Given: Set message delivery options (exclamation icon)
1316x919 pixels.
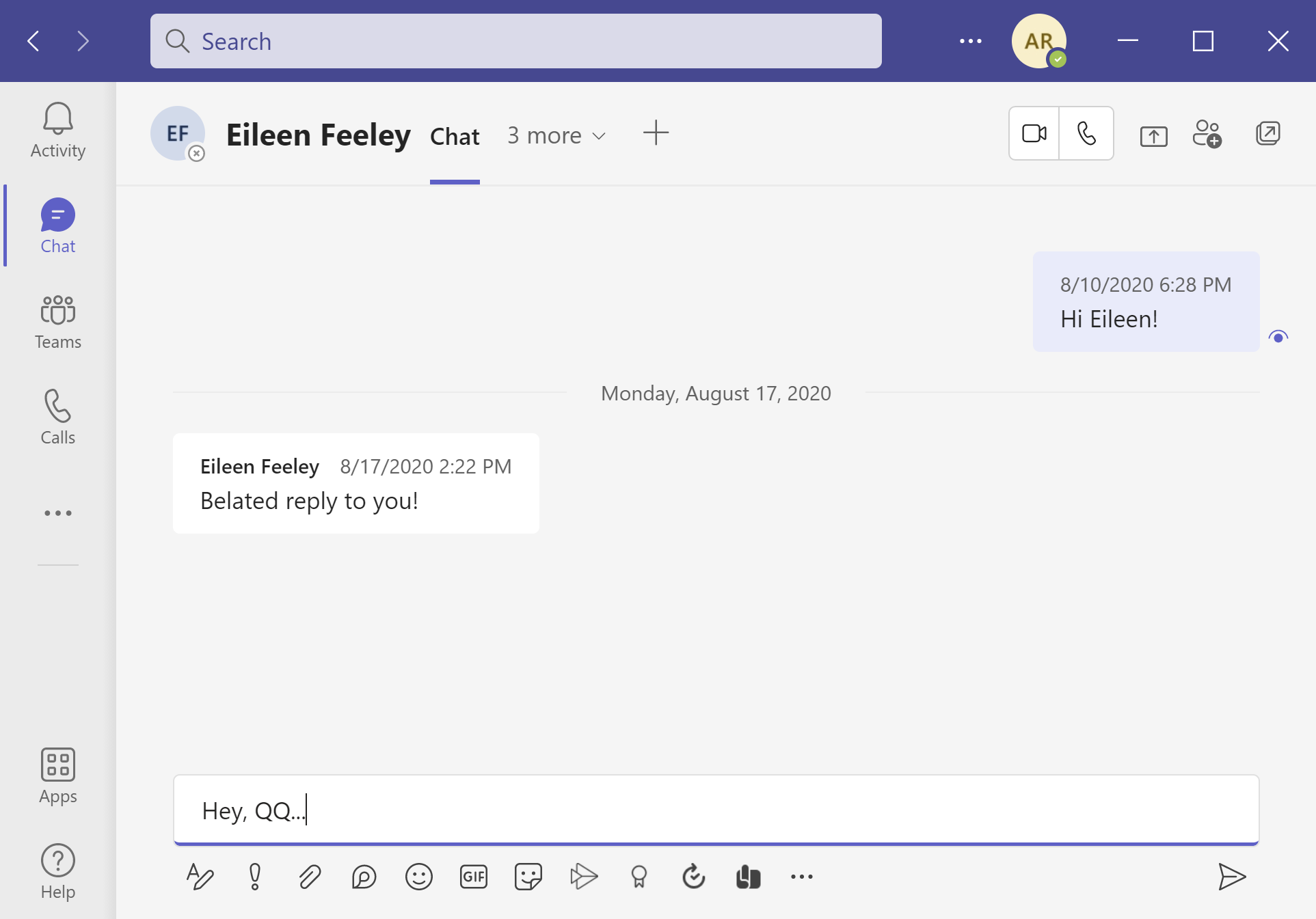Looking at the screenshot, I should (x=255, y=877).
